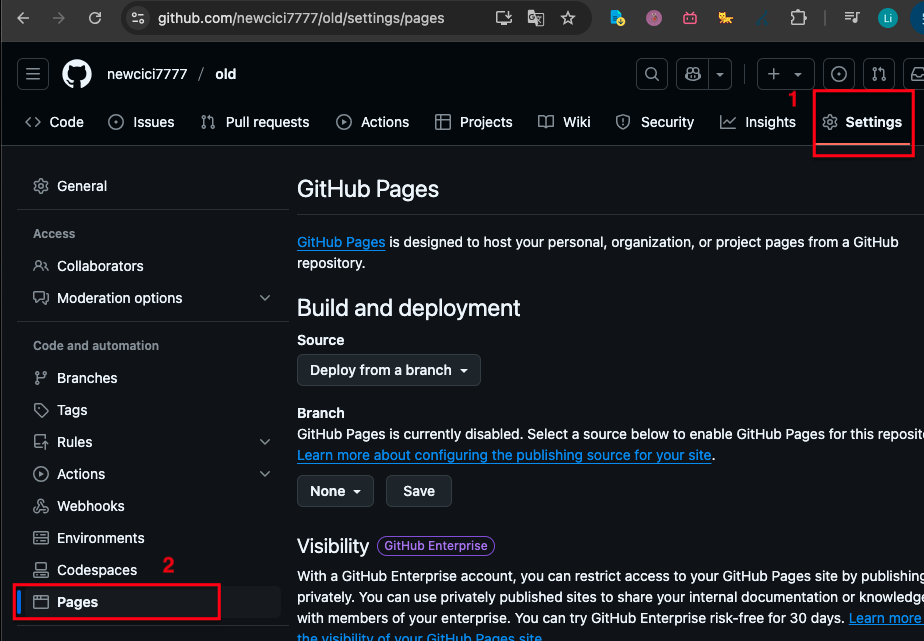Click the install app icon in address bar
Viewport: 924px width, 641px height.
pos(504,18)
